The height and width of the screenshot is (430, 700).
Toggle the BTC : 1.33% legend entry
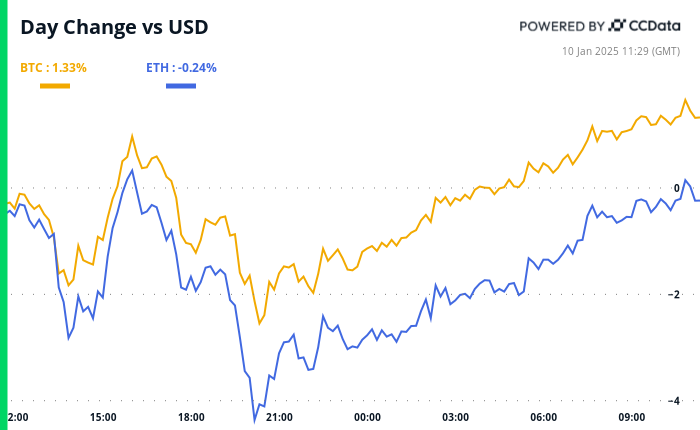(53, 68)
